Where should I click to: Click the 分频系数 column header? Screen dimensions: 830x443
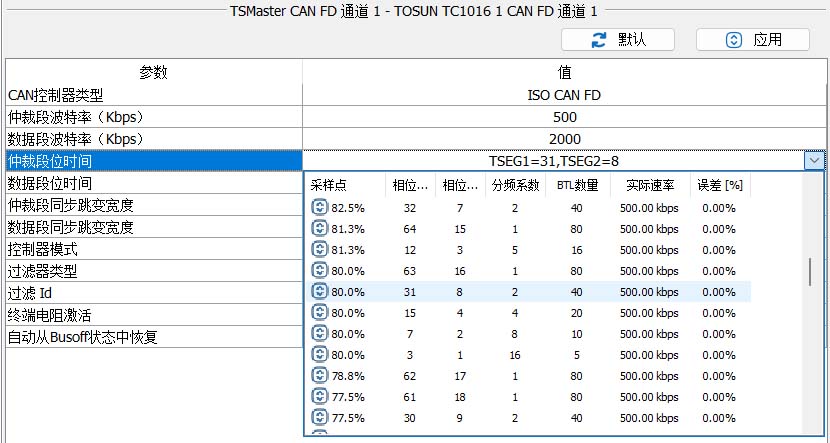click(x=515, y=185)
